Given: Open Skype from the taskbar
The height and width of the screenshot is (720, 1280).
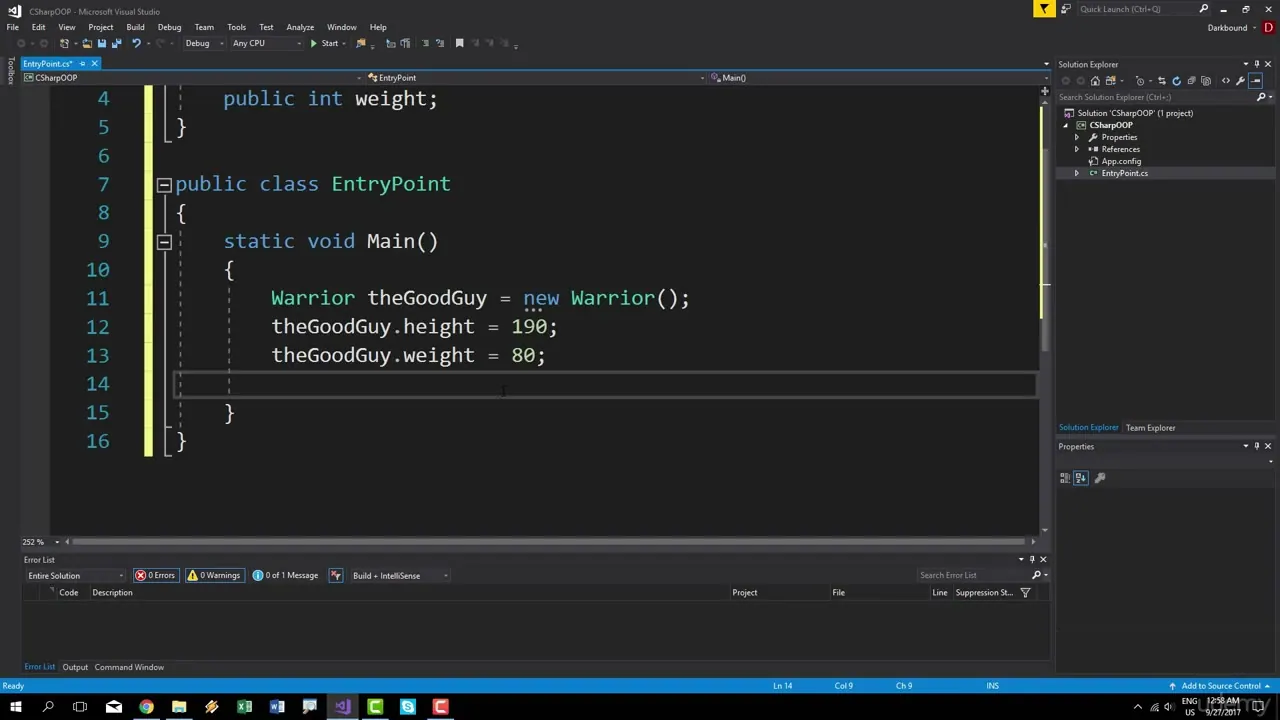Looking at the screenshot, I should [408, 707].
